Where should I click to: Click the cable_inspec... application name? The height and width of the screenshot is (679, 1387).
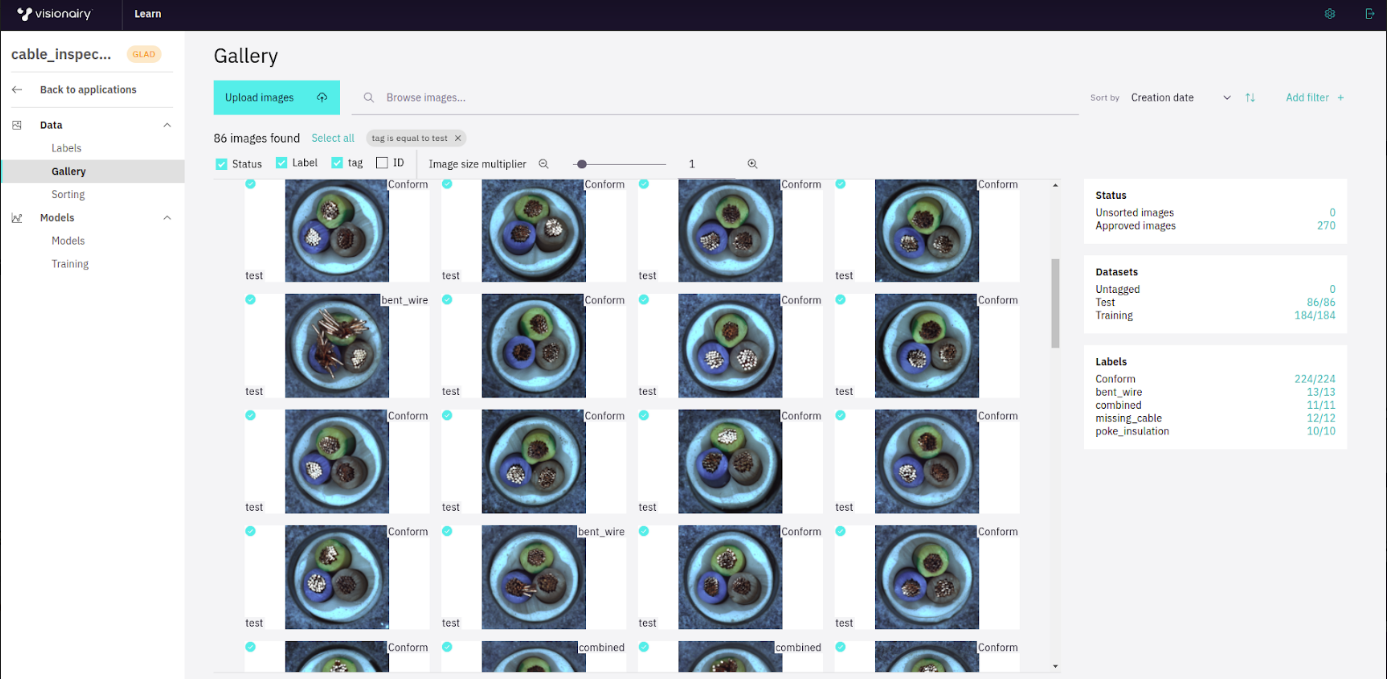61,54
